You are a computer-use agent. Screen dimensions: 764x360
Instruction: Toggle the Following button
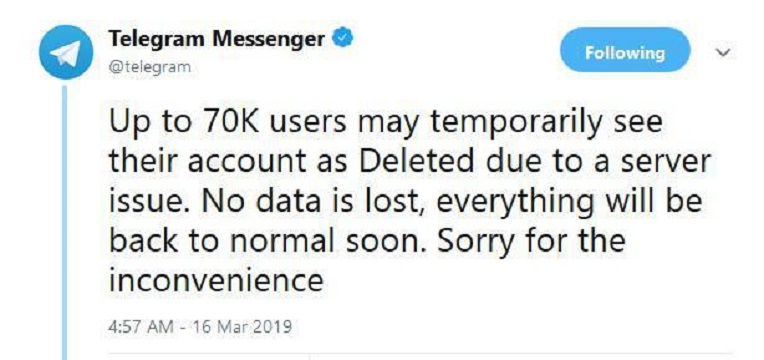[625, 50]
